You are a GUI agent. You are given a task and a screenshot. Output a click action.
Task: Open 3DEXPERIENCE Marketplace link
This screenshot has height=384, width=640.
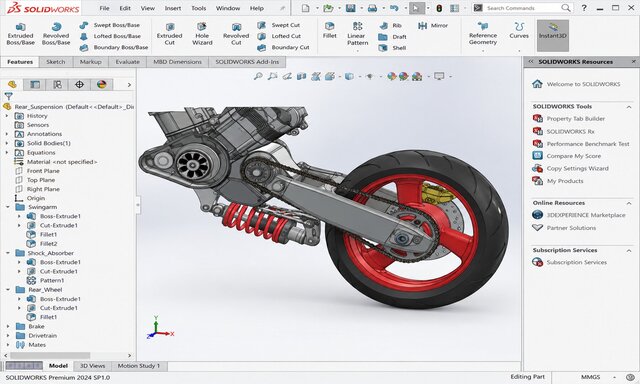[579, 215]
